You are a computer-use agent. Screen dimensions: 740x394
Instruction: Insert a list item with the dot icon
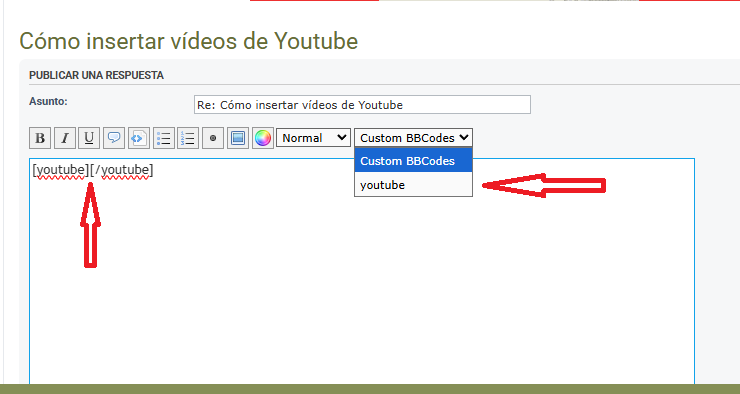click(213, 138)
